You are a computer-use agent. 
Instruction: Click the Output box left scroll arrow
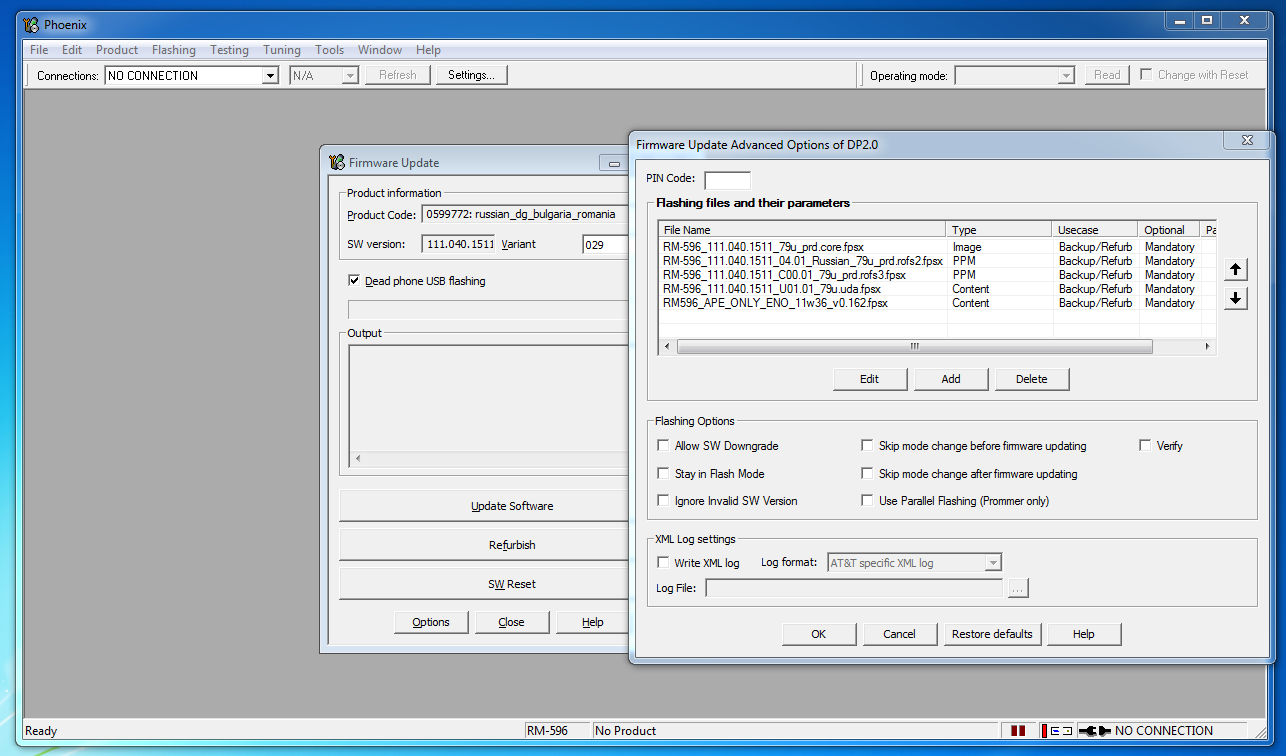358,459
